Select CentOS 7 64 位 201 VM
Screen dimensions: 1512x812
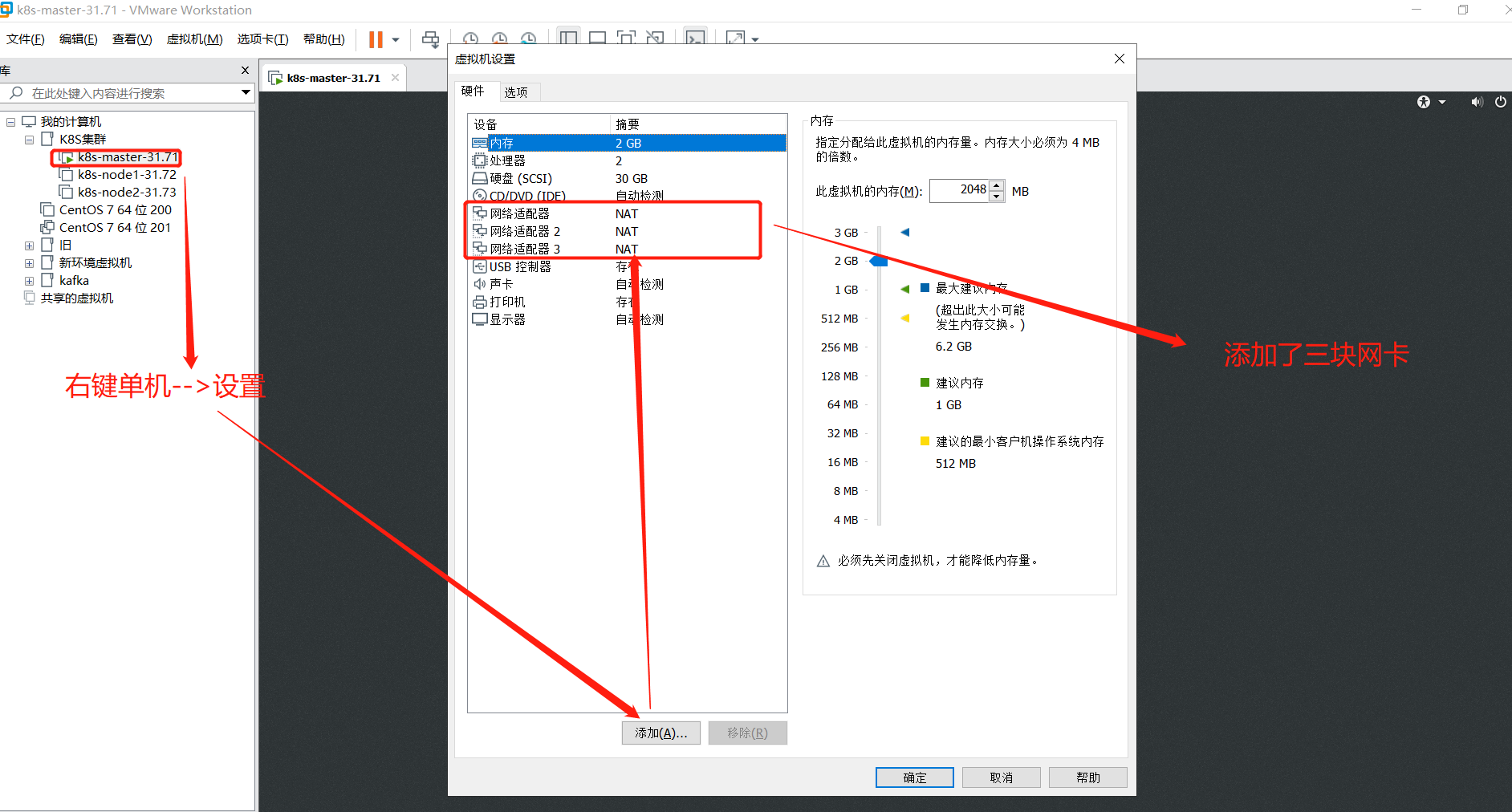coord(115,228)
